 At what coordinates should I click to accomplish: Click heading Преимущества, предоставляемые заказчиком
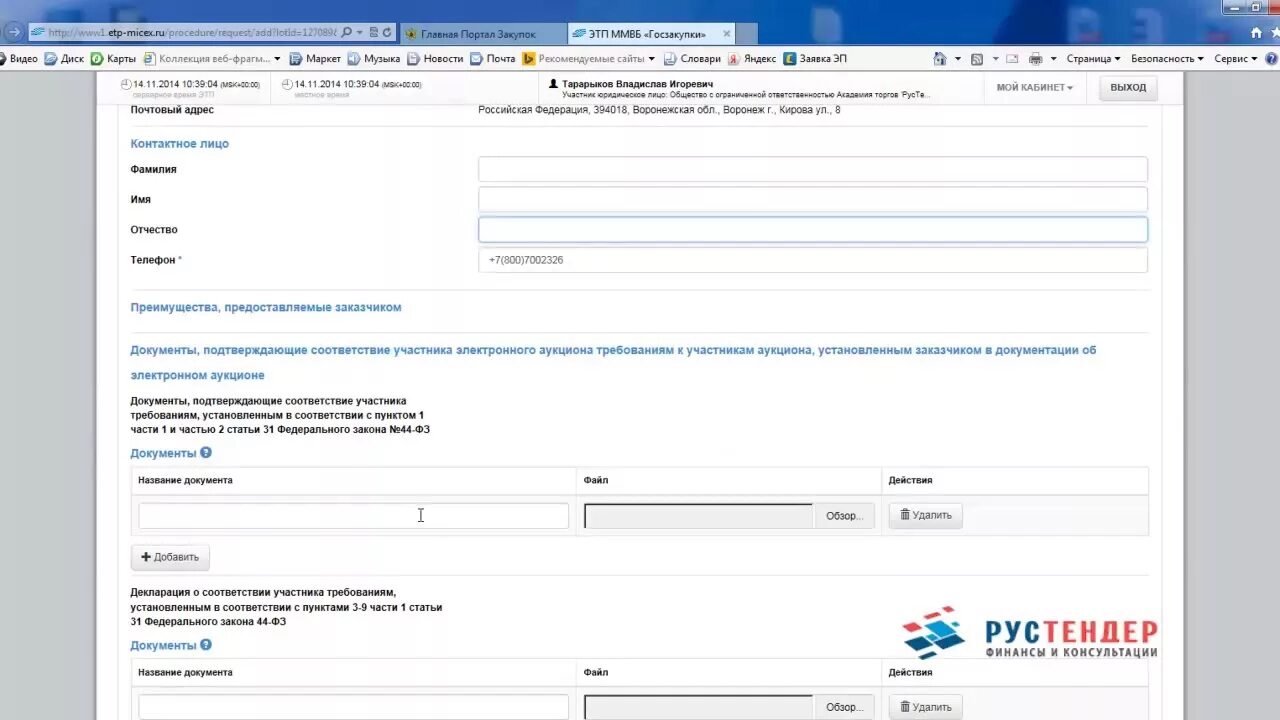(266, 307)
